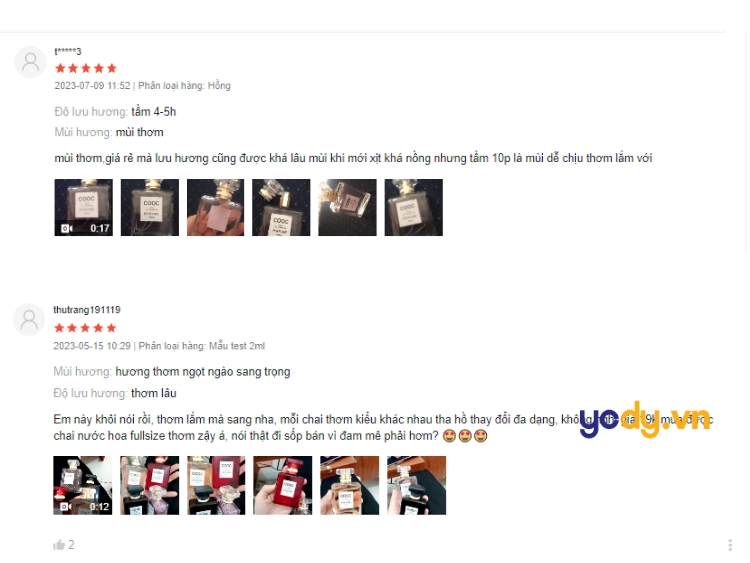This screenshot has width=750, height=563.
Task: Open username t*****3 profile link
Action: 67,51
